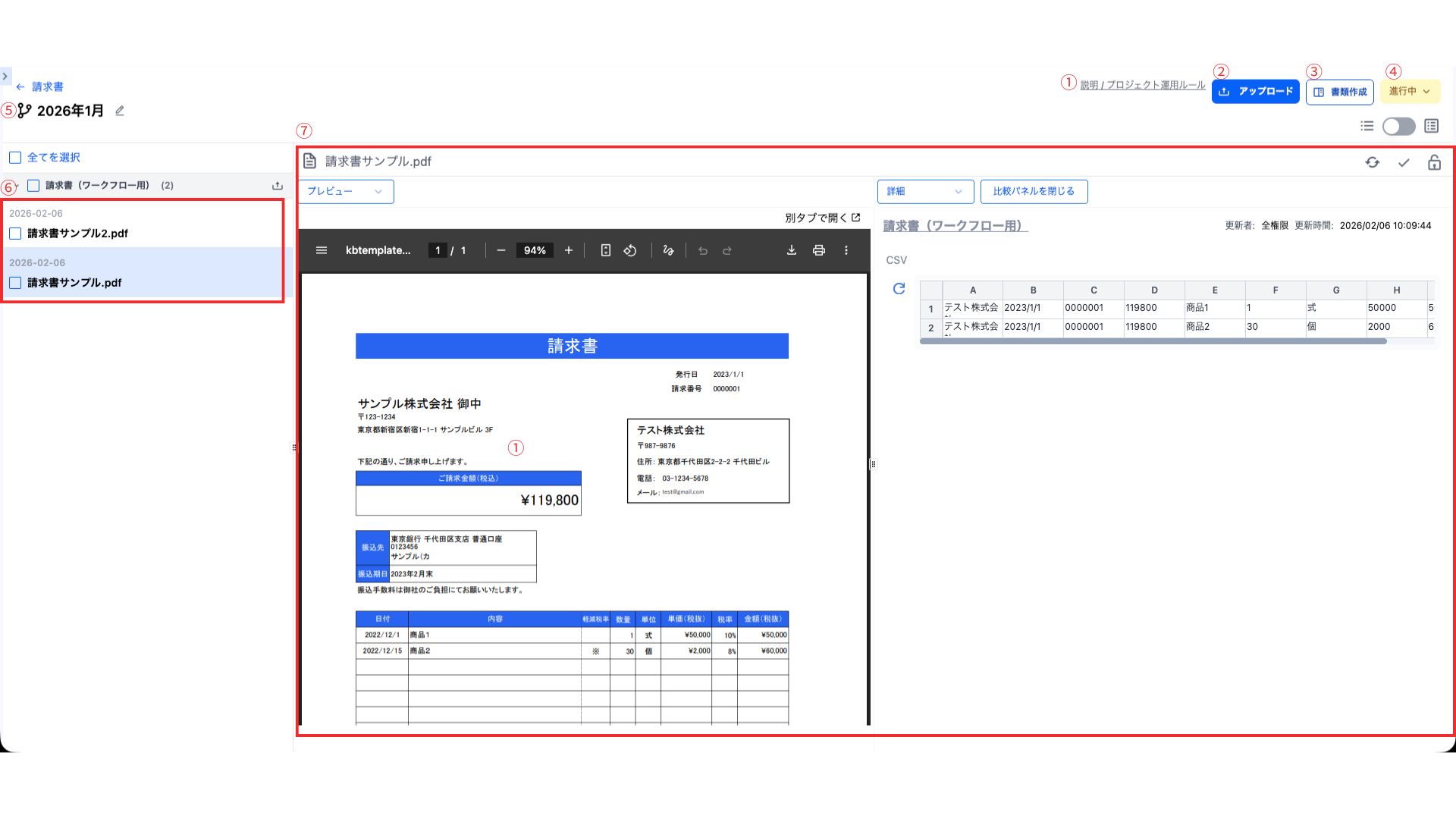The width and height of the screenshot is (1456, 819).
Task: Open the プレビュー dropdown
Action: click(x=346, y=192)
